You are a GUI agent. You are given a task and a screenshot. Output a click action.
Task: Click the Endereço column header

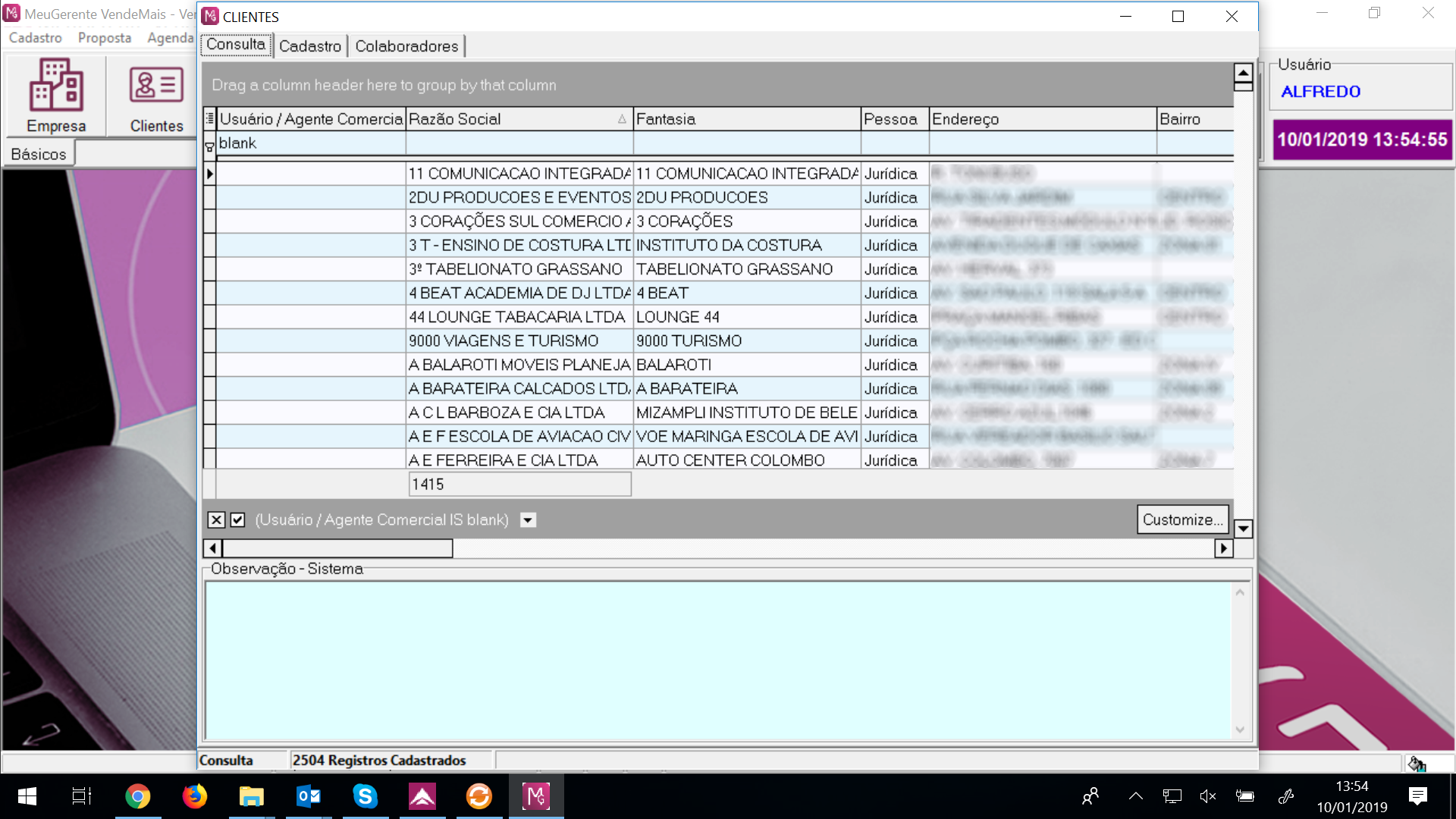pos(1043,119)
